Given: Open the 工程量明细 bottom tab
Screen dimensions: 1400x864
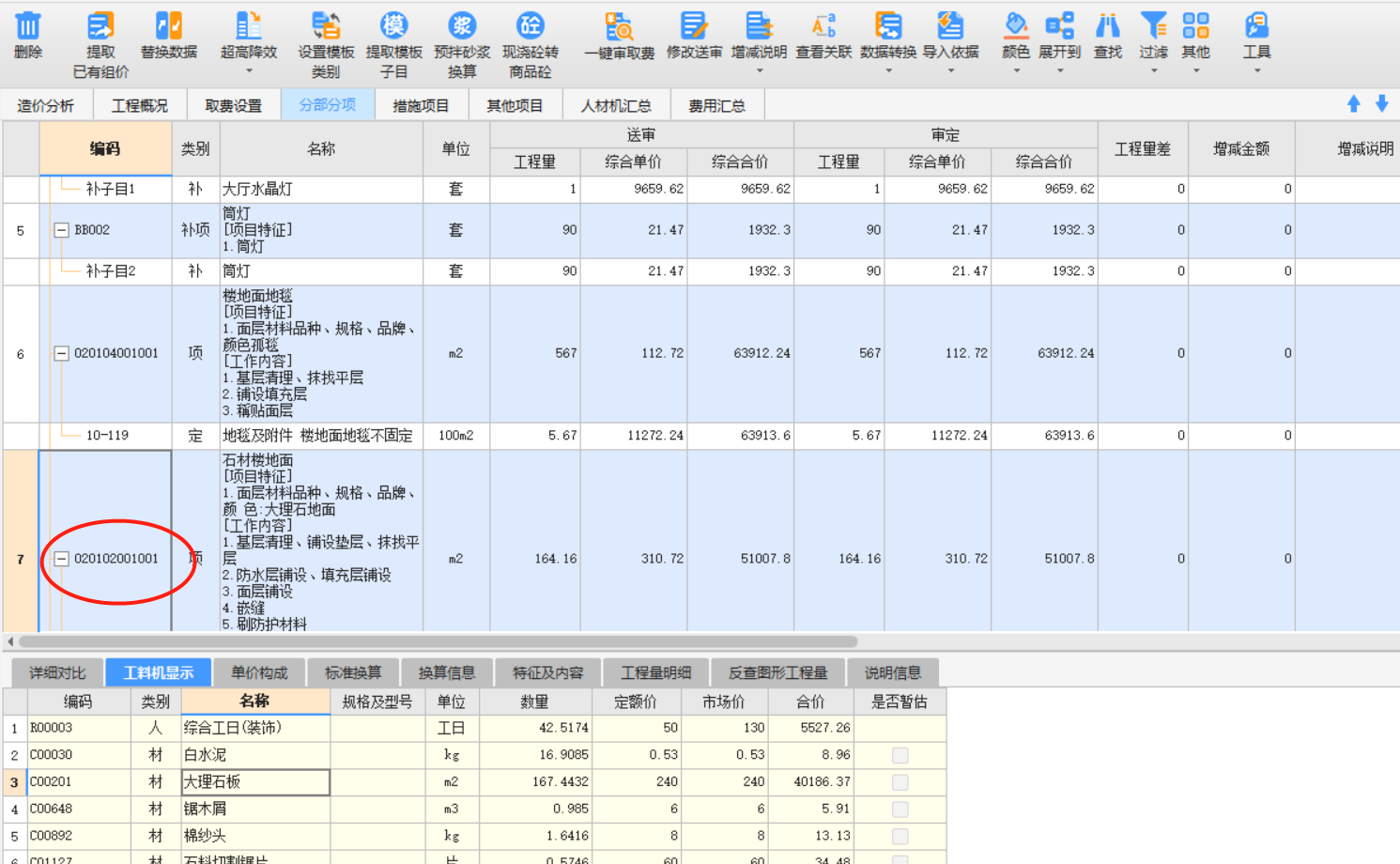Looking at the screenshot, I should pos(655,672).
